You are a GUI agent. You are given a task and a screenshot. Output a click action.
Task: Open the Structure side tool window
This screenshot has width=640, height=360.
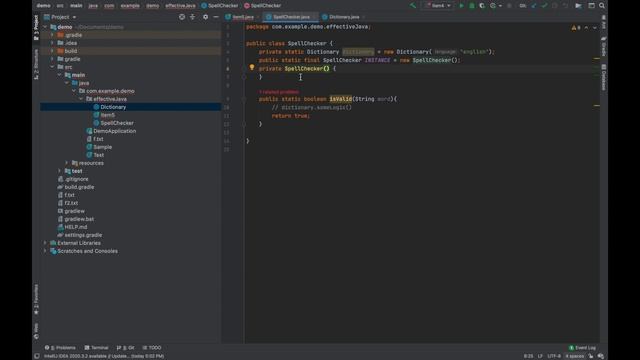pos(36,64)
